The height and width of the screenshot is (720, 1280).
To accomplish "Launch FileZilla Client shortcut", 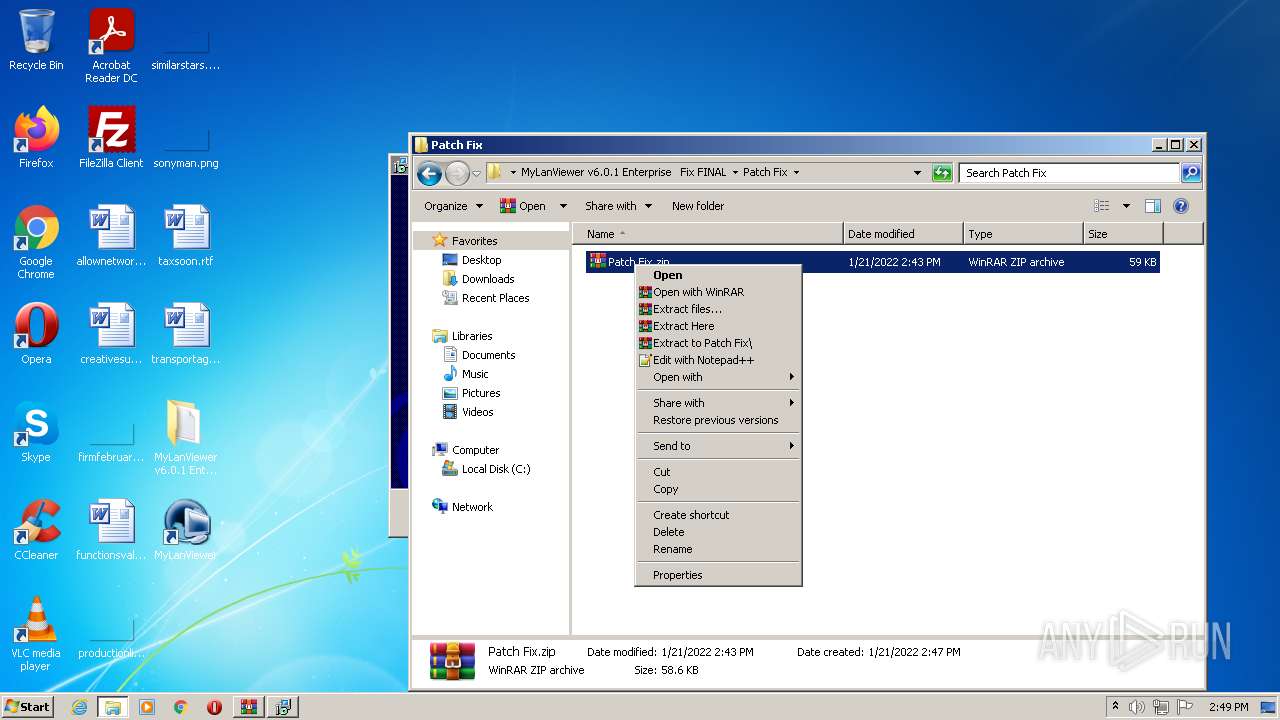I will (x=111, y=137).
